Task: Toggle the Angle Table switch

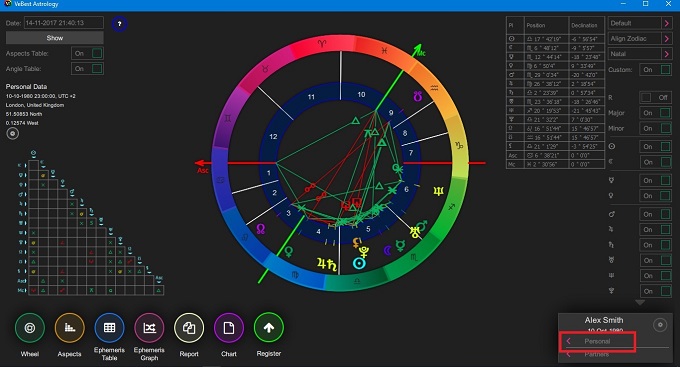Action: pyautogui.click(x=87, y=69)
